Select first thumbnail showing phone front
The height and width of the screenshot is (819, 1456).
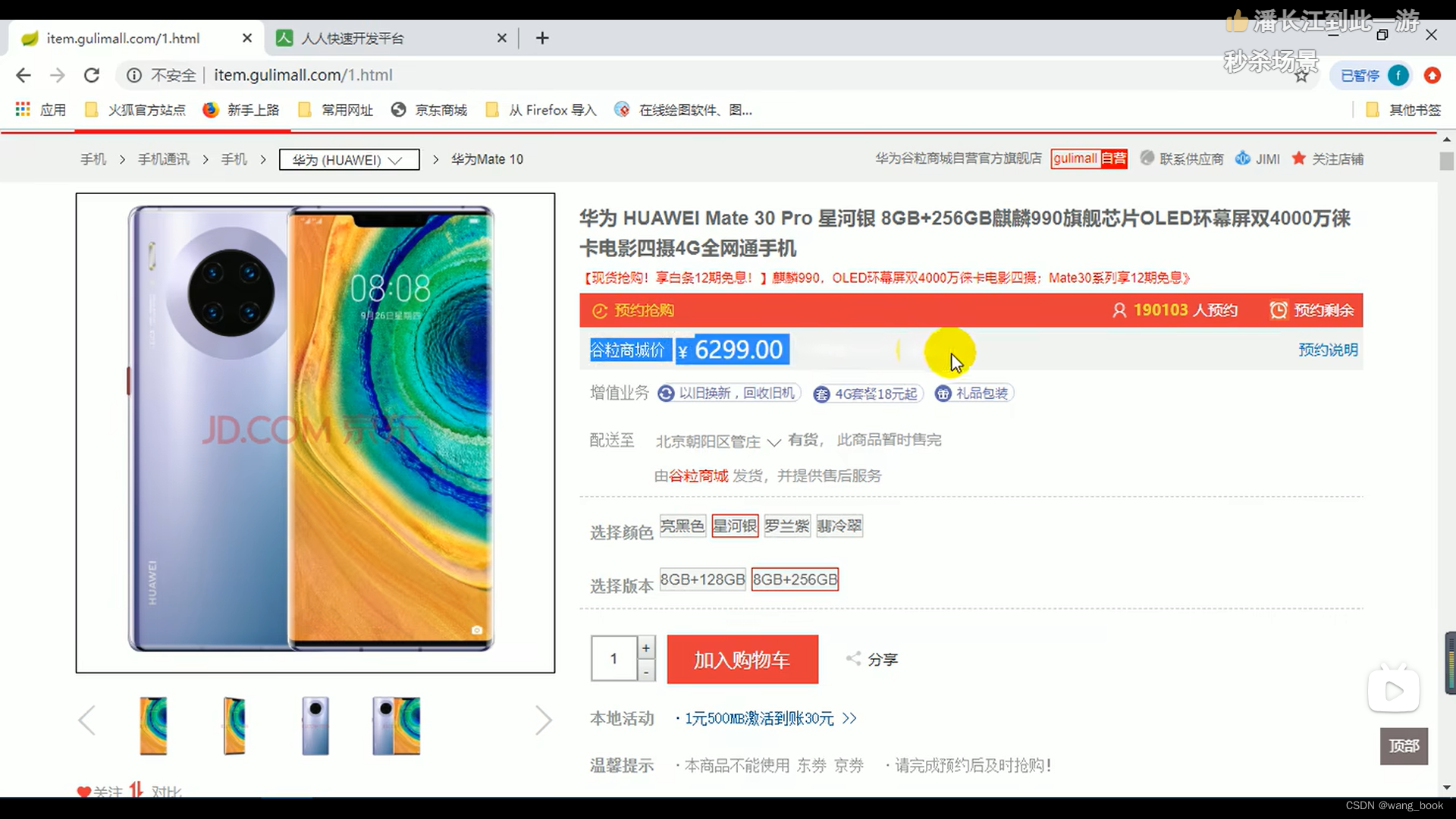(x=153, y=726)
